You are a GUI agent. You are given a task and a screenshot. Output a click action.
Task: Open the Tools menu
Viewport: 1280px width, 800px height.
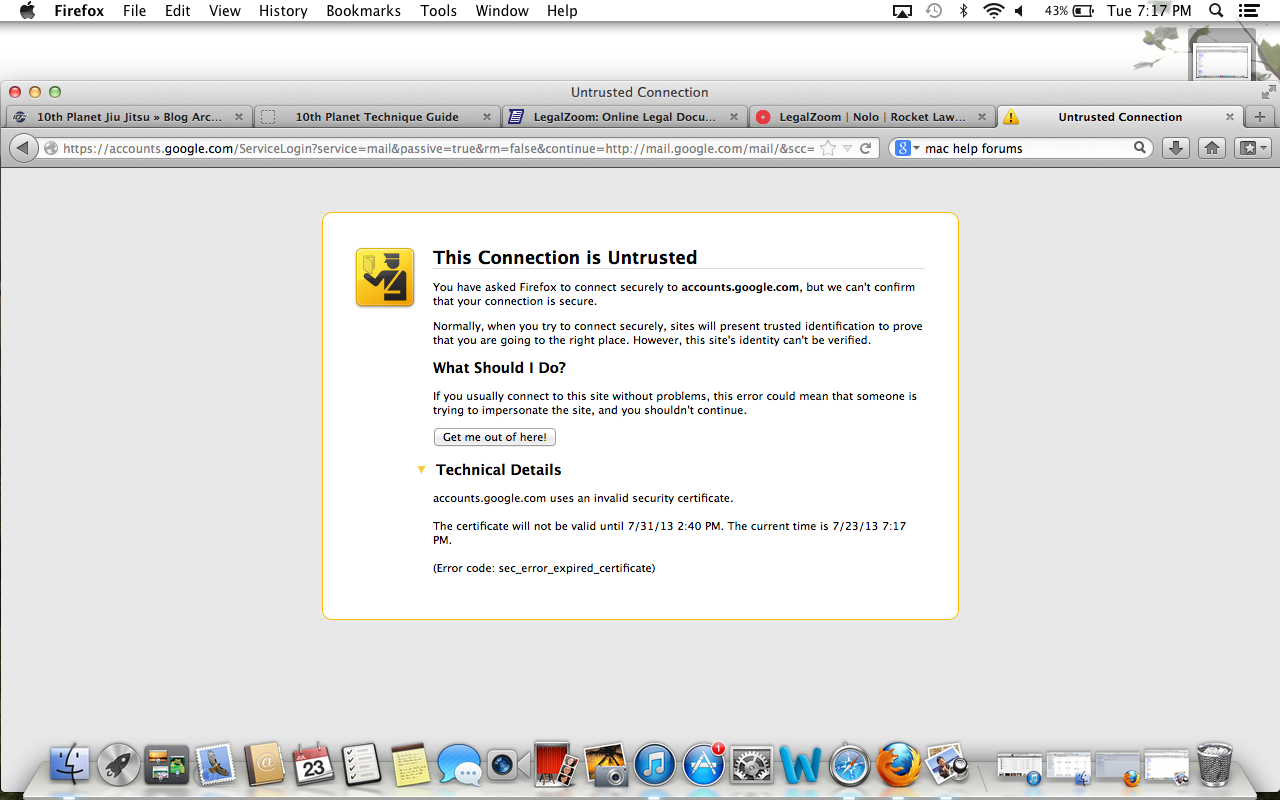pyautogui.click(x=438, y=11)
